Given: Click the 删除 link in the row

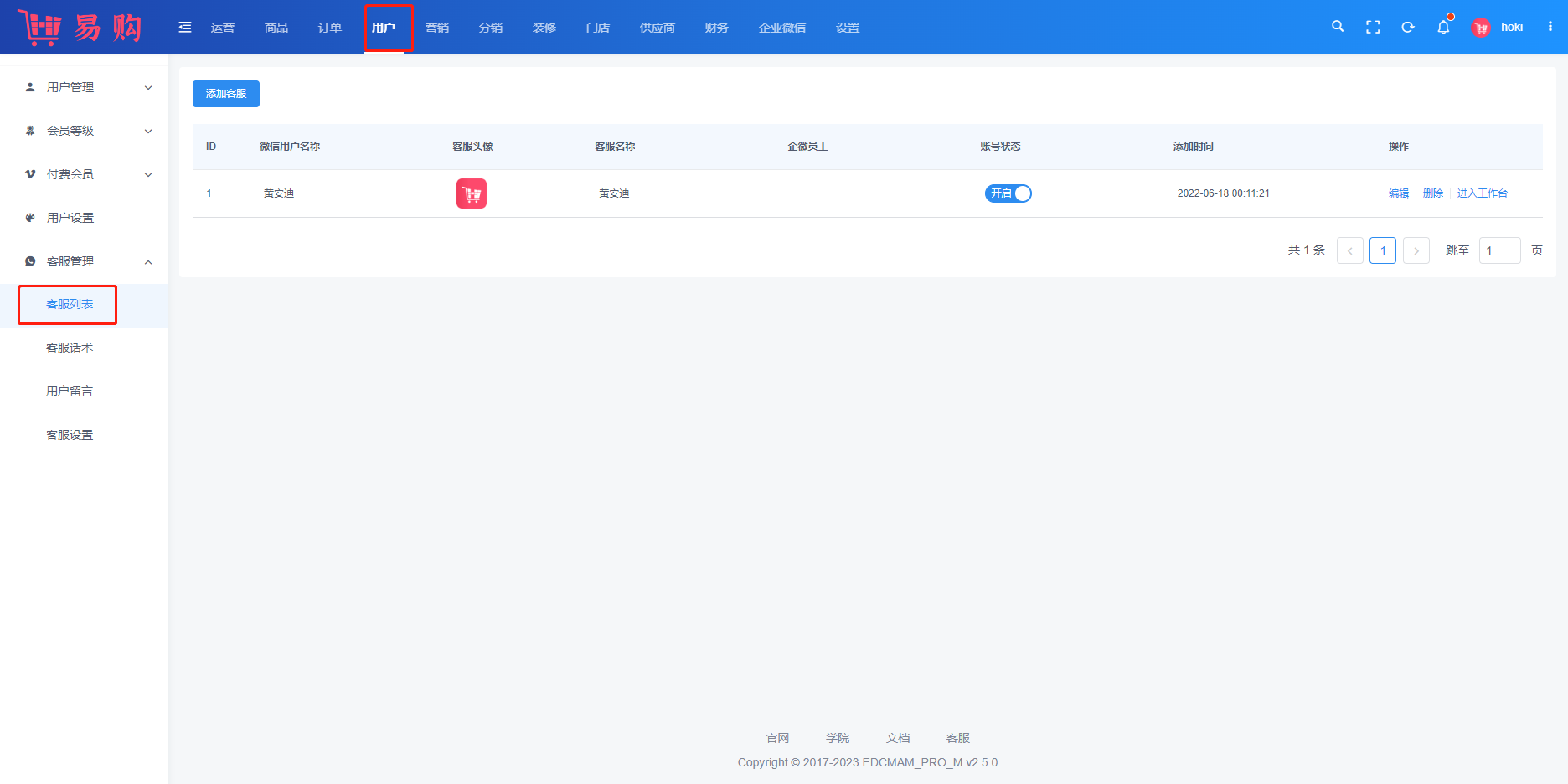Looking at the screenshot, I should (1433, 193).
